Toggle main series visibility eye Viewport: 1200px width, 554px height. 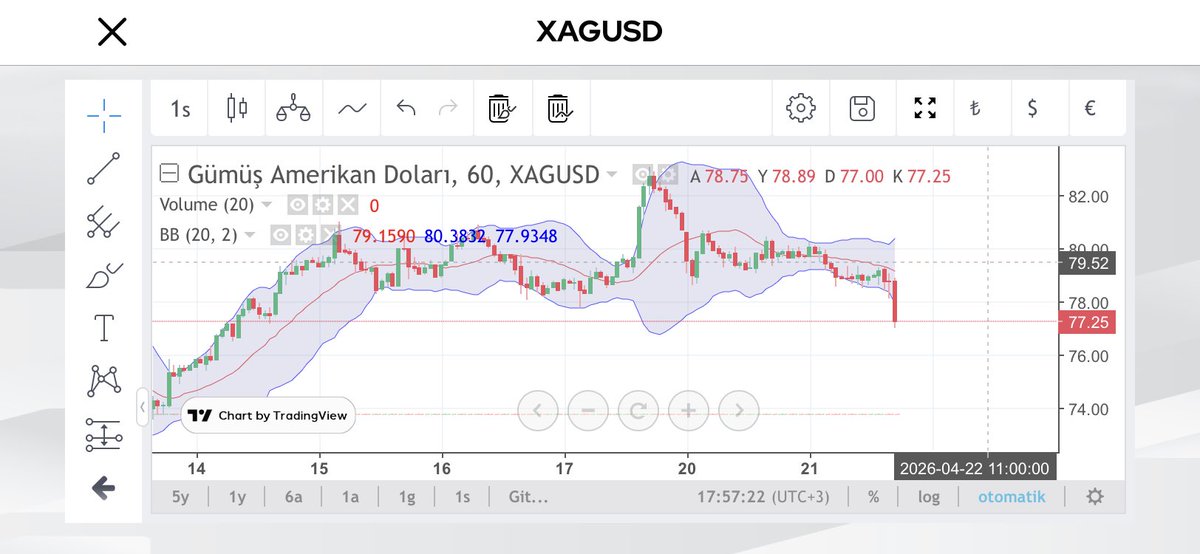(644, 175)
